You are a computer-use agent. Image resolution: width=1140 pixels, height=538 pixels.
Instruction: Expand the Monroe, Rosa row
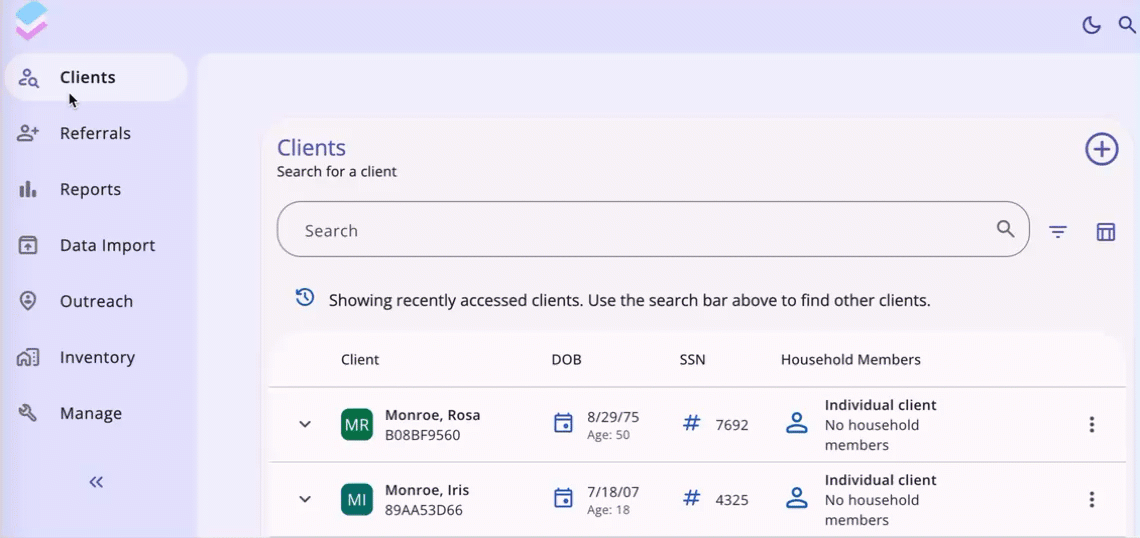coord(305,424)
